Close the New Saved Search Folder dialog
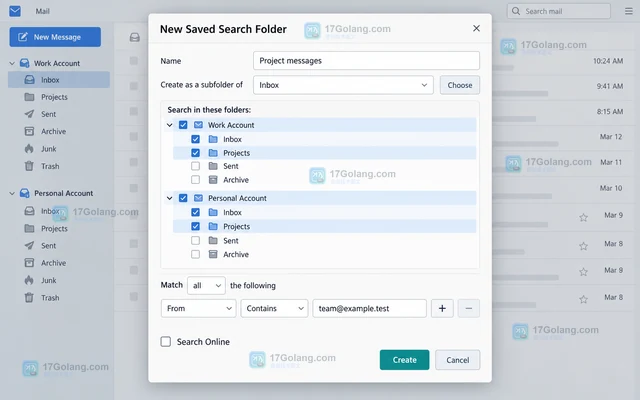Viewport: 640px width, 400px height. (476, 28)
